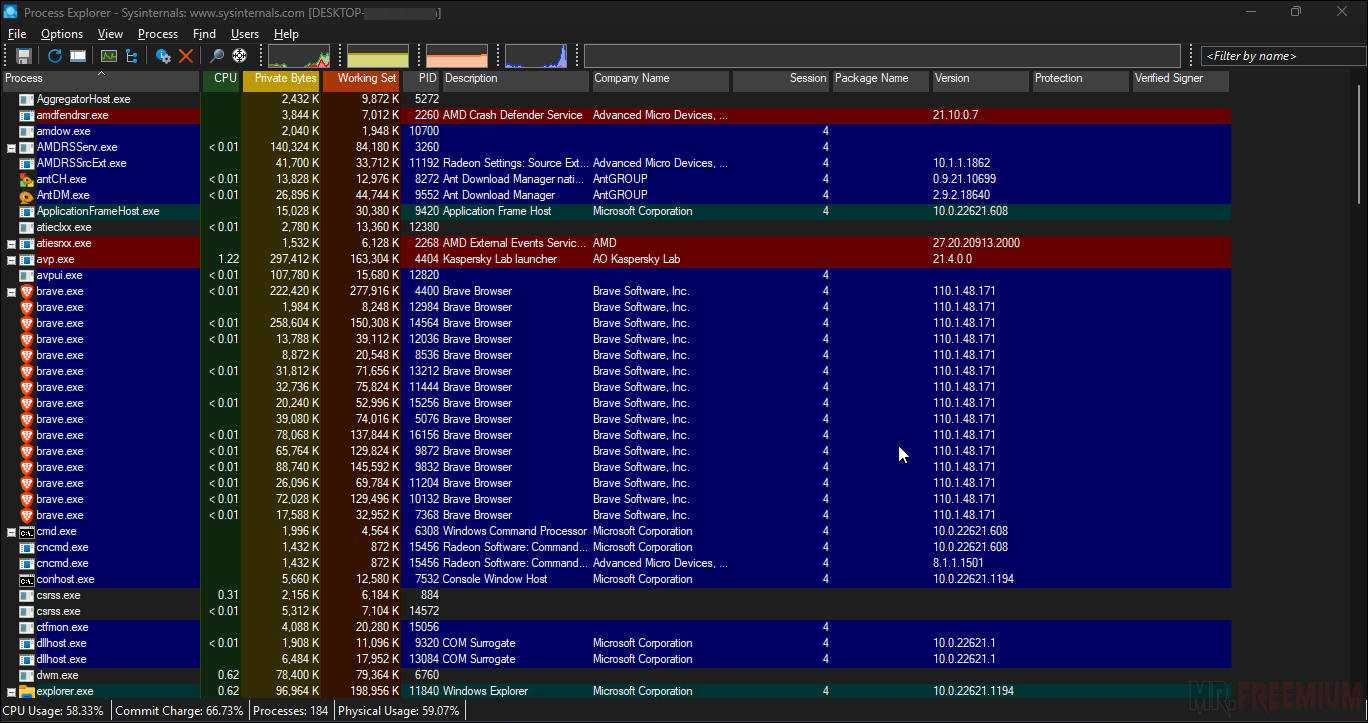Open the Users menu
This screenshot has width=1368, height=723.
coord(245,34)
